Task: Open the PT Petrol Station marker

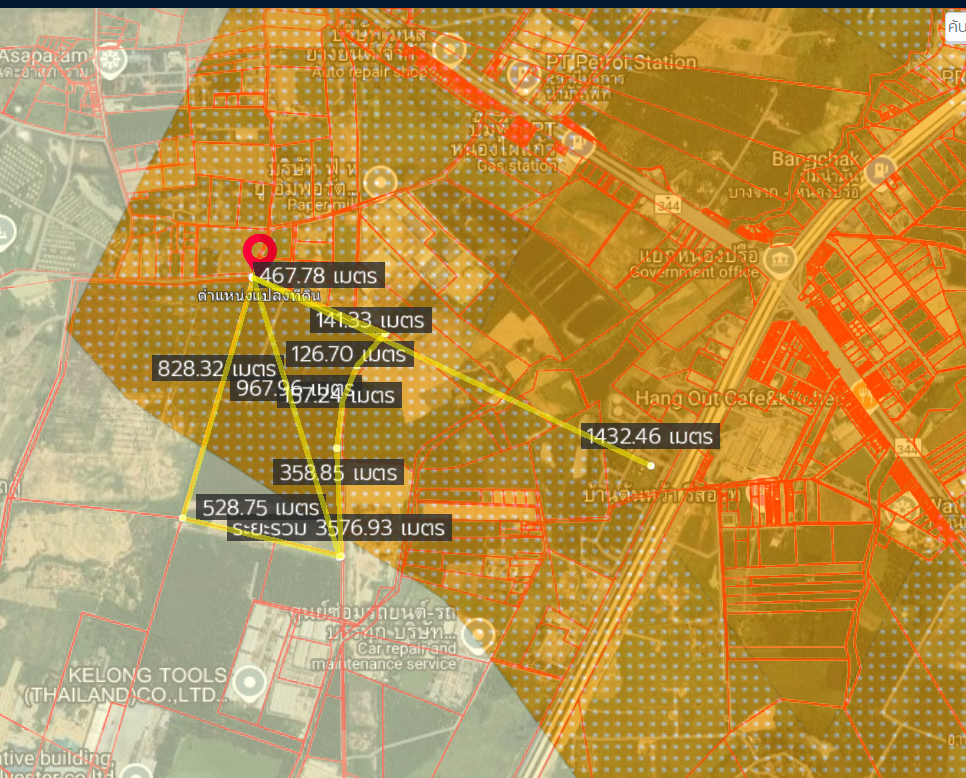Action: (x=524, y=73)
